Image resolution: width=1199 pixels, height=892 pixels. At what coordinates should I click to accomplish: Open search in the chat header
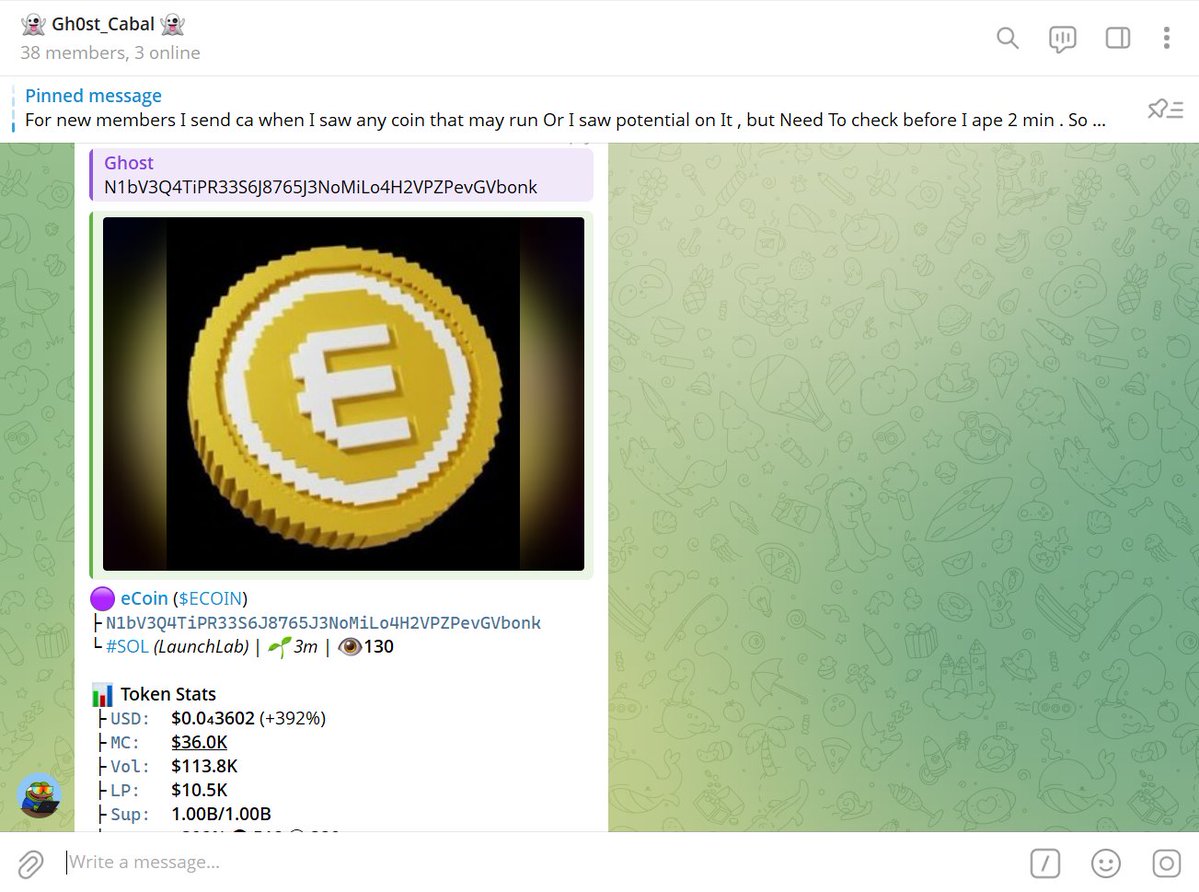tap(1007, 37)
